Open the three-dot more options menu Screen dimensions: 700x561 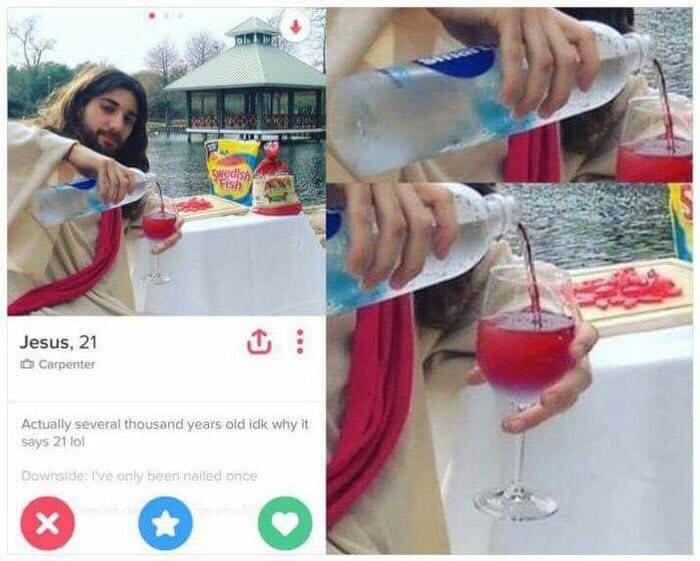pos(300,342)
